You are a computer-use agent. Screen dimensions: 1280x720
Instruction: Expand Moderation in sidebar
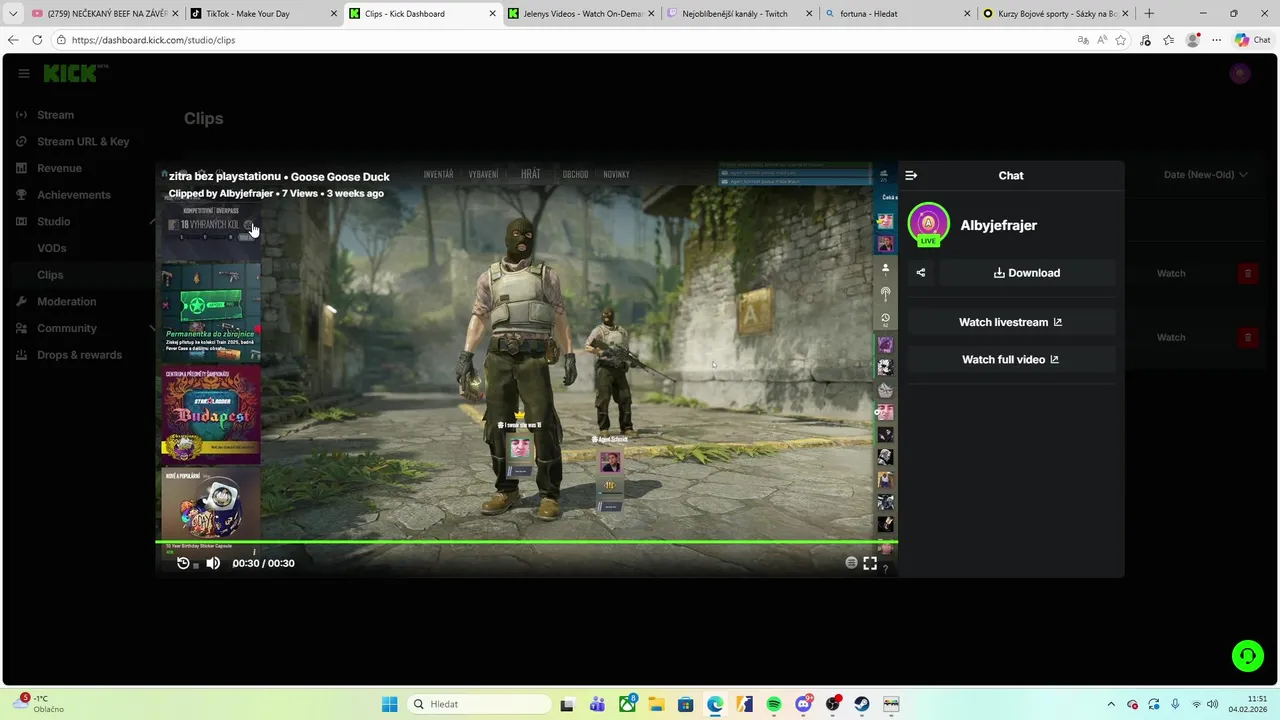[x=66, y=301]
